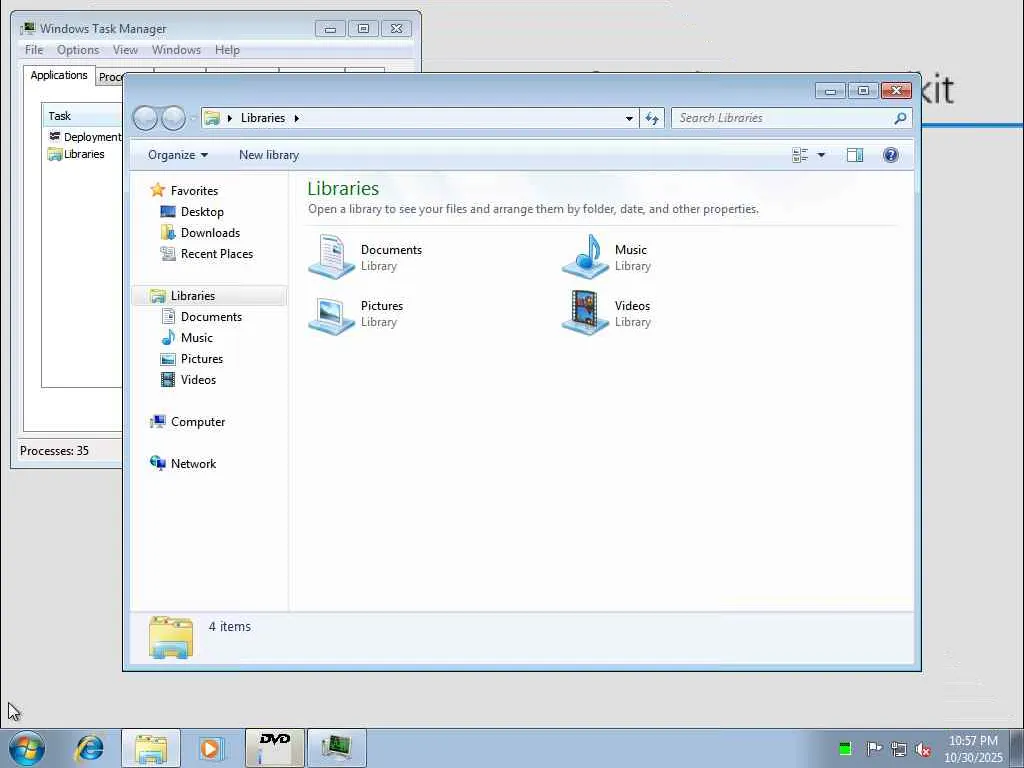Screen dimensions: 1024x768
Task: Open Explorer Help question icon
Action: pos(890,155)
